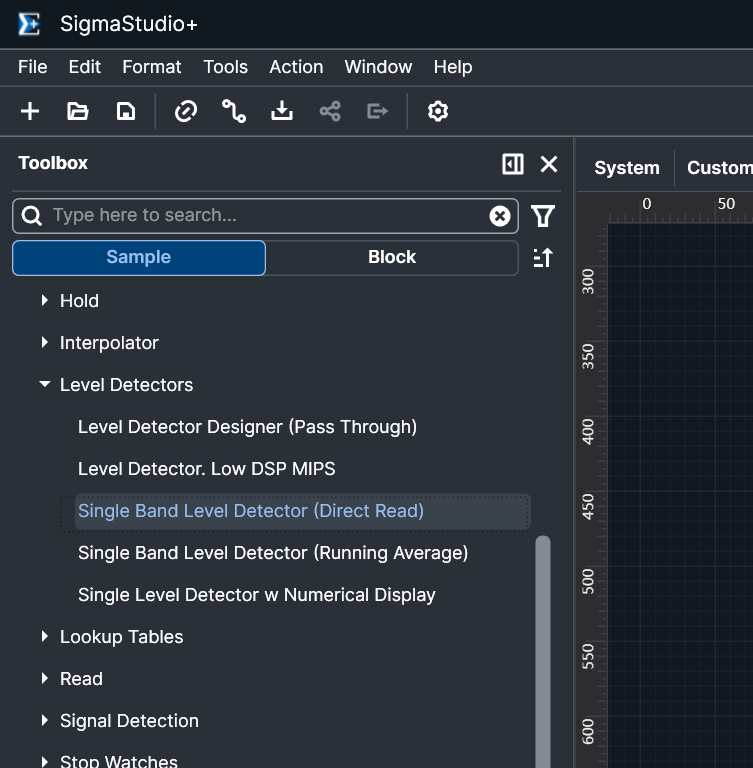Image resolution: width=753 pixels, height=768 pixels.
Task: Clear the toolbox search field
Action: click(x=500, y=216)
